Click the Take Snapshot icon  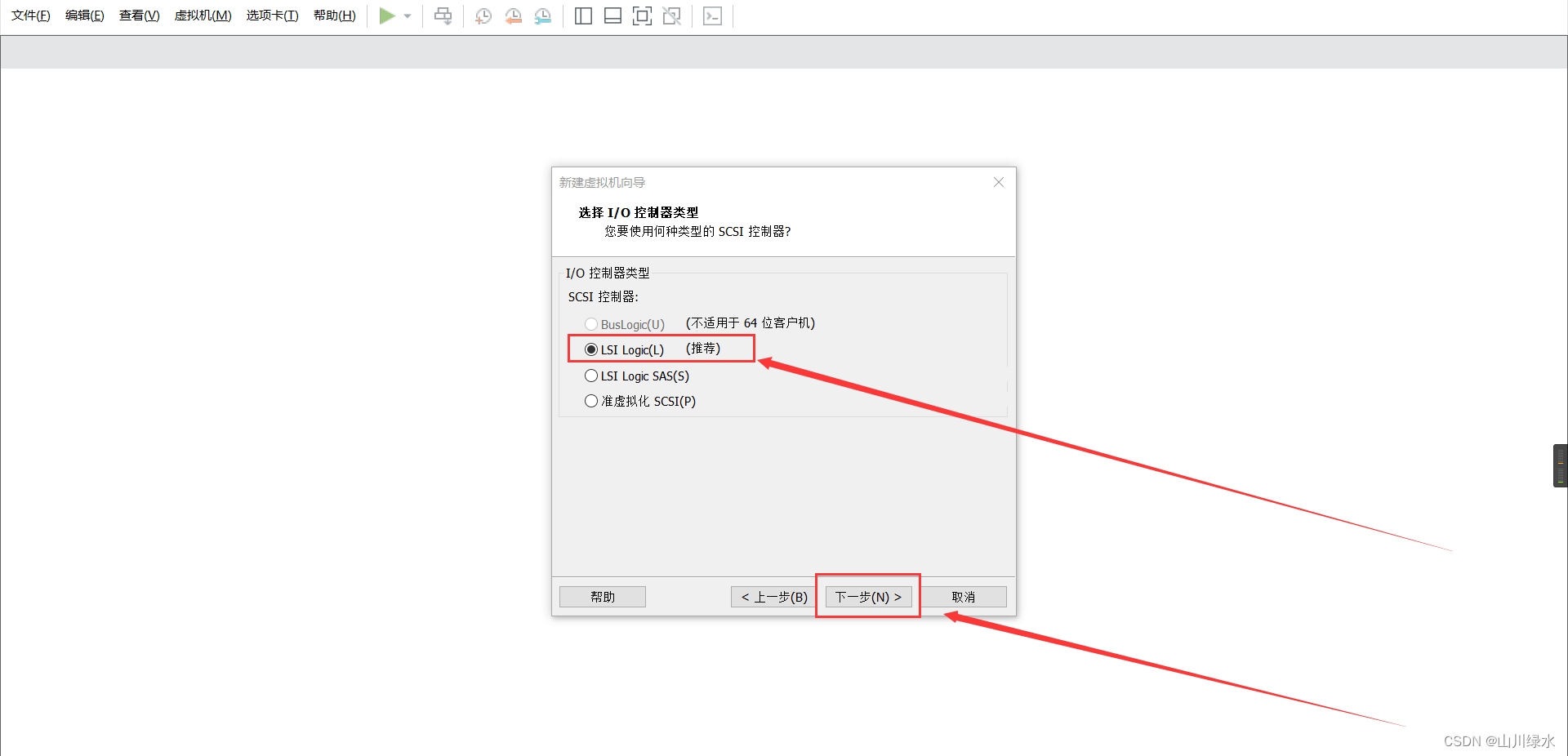pos(483,16)
